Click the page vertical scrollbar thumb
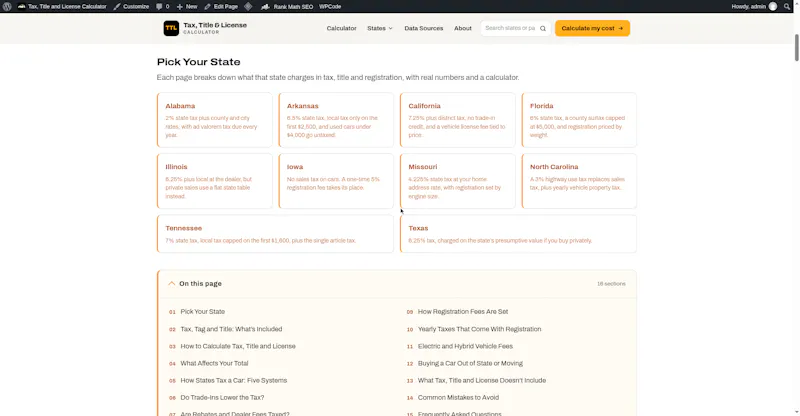800x416 pixels. click(x=796, y=48)
